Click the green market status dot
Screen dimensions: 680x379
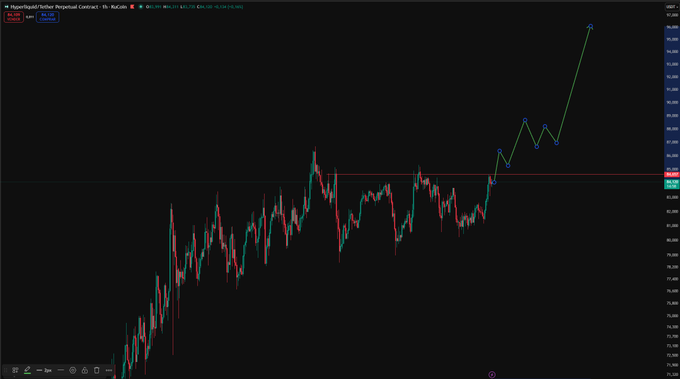pos(141,7)
